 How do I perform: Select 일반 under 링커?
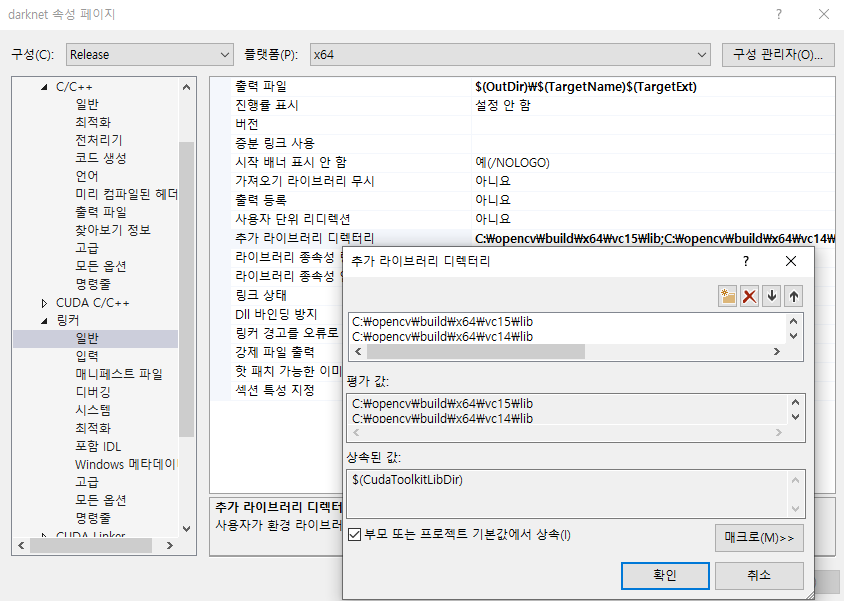coord(87,338)
